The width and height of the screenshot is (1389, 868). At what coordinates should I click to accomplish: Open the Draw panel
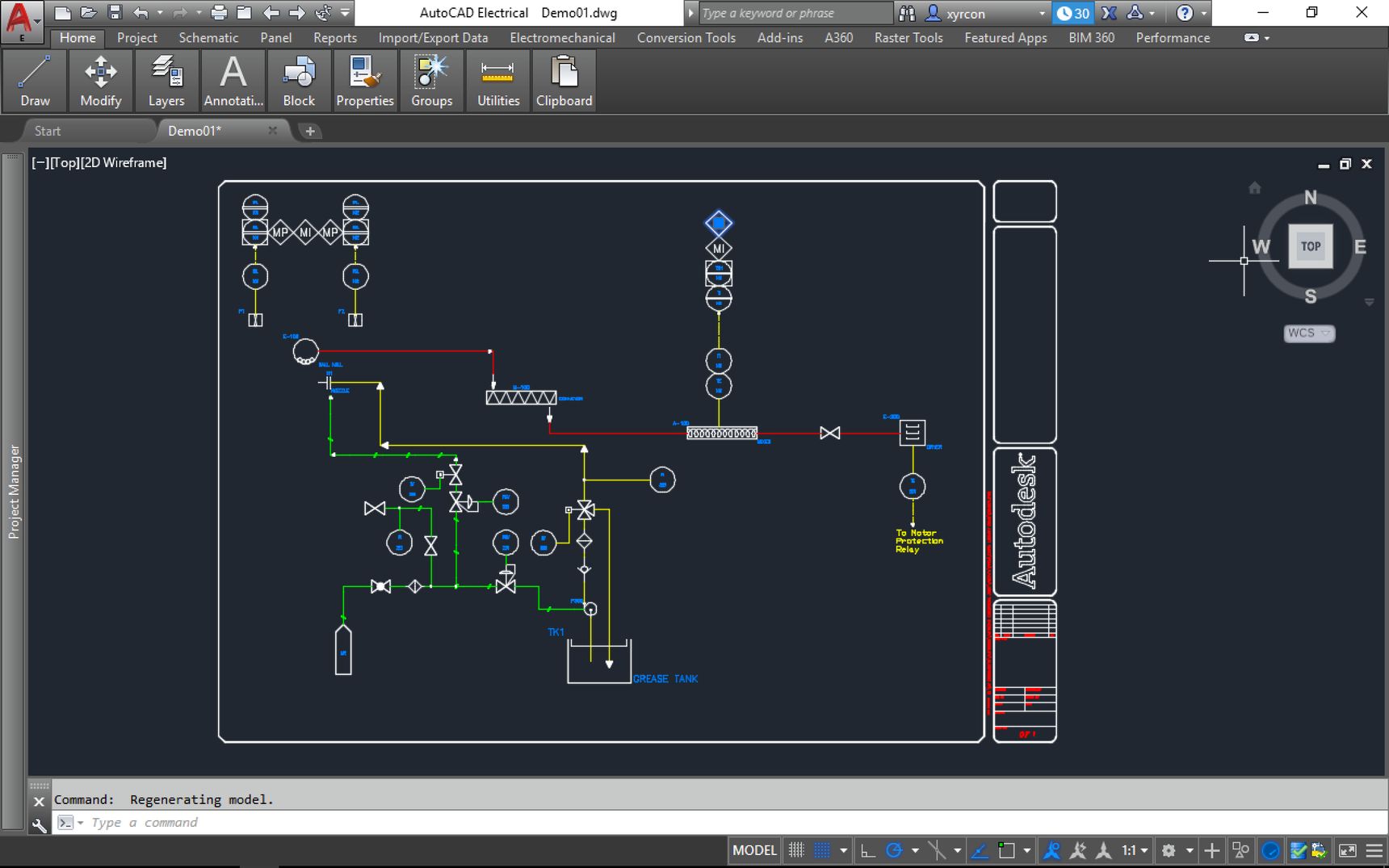pyautogui.click(x=35, y=80)
